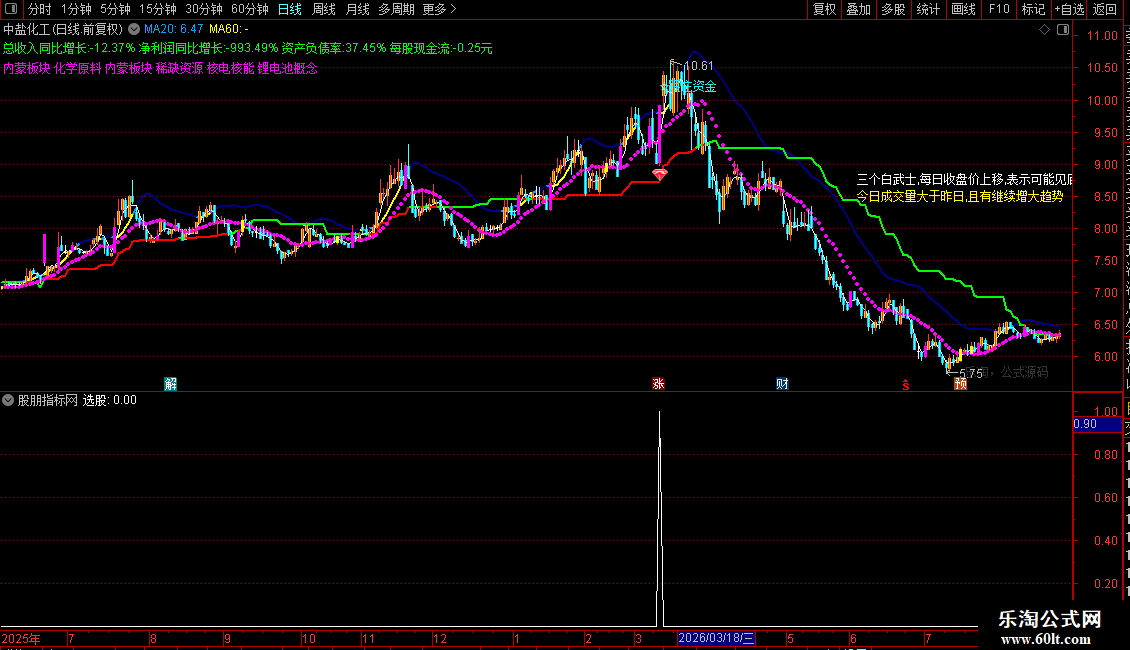Switch to the 日线 daily chart
The height and width of the screenshot is (650, 1130).
[x=290, y=9]
